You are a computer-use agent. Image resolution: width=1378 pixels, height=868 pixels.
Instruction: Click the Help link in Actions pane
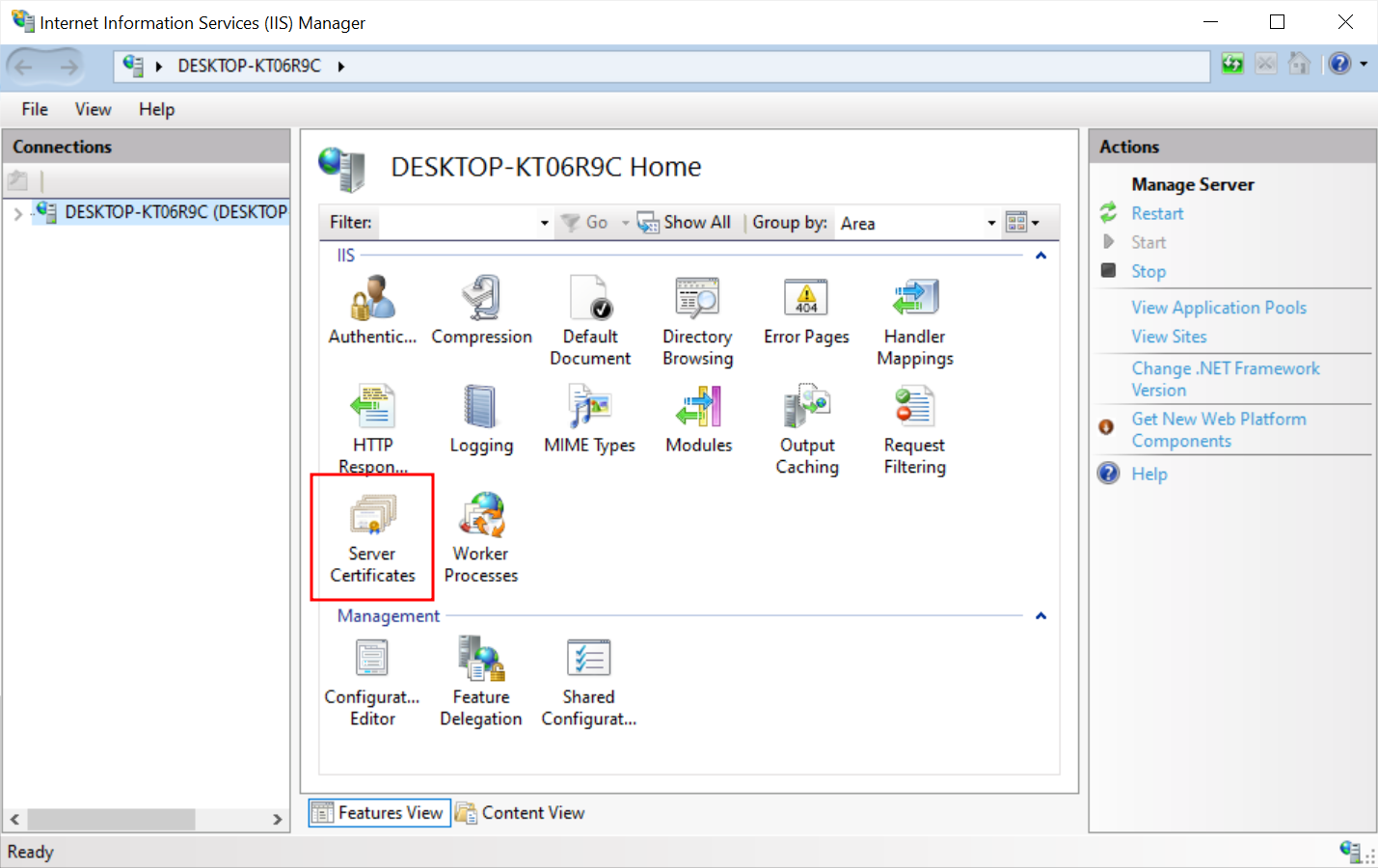[x=1148, y=474]
